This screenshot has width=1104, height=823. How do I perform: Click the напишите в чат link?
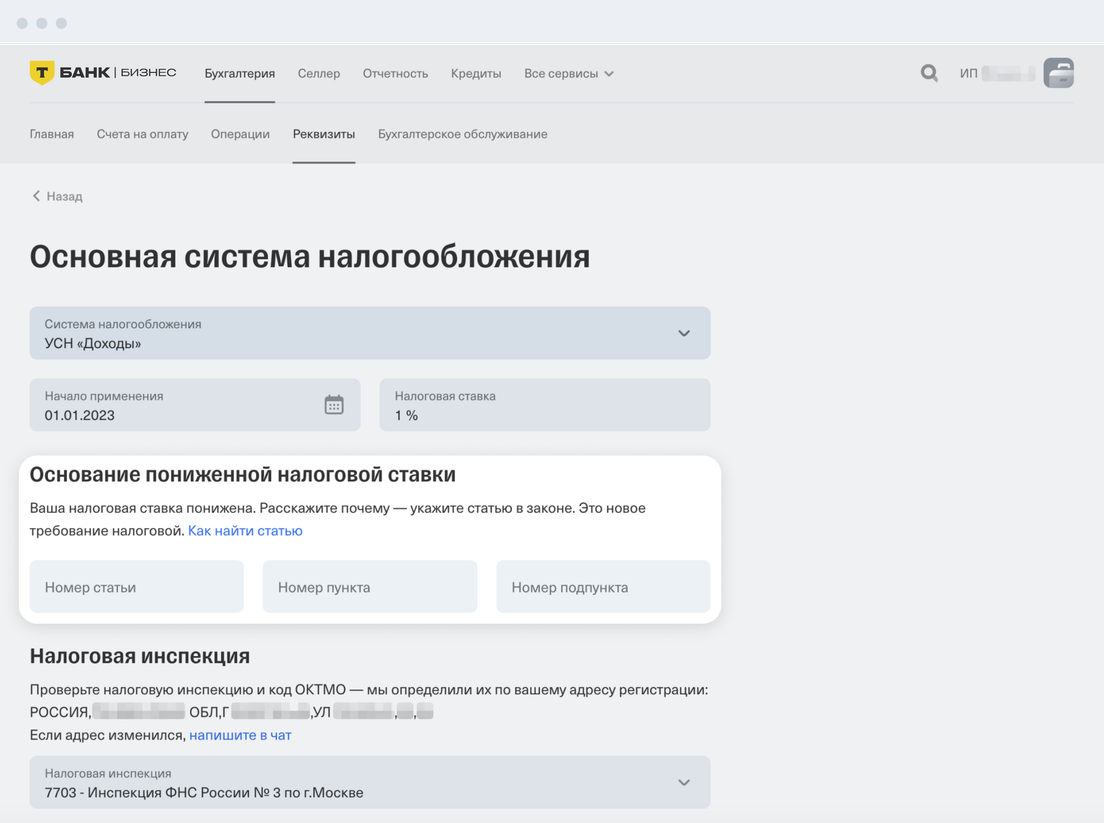click(x=240, y=735)
